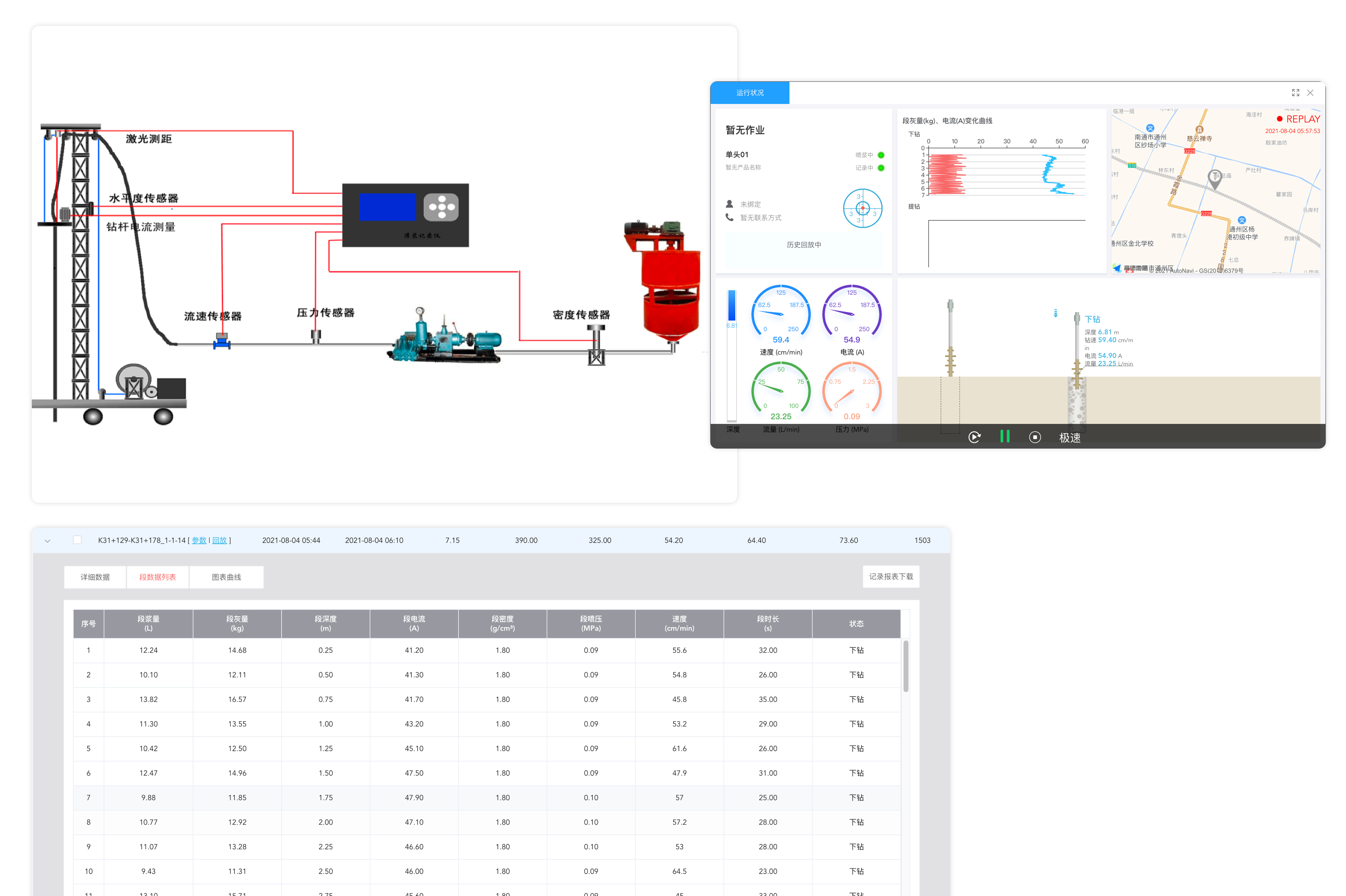
Task: Switch to the 详细数据 tab
Action: (95, 577)
